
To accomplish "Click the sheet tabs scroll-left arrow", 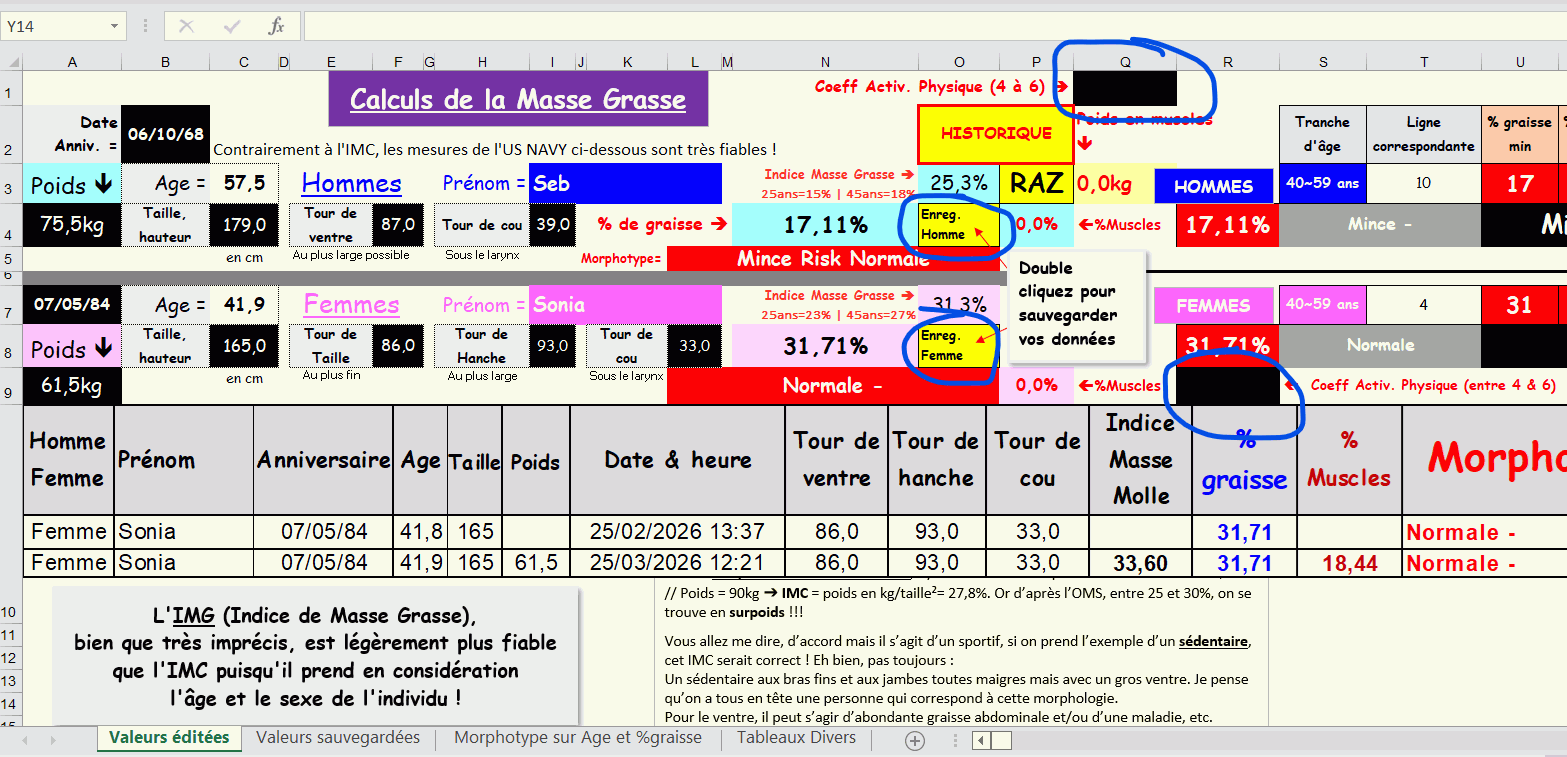I will [25, 740].
